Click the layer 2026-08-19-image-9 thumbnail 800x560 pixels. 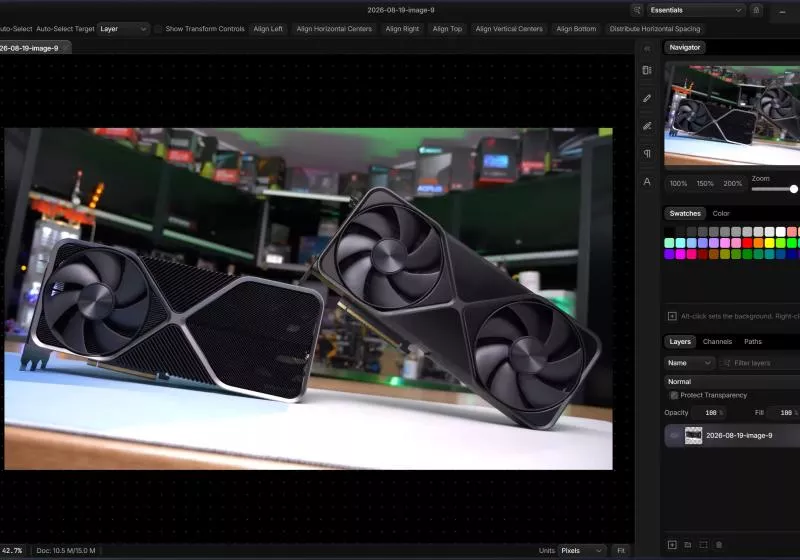point(693,436)
